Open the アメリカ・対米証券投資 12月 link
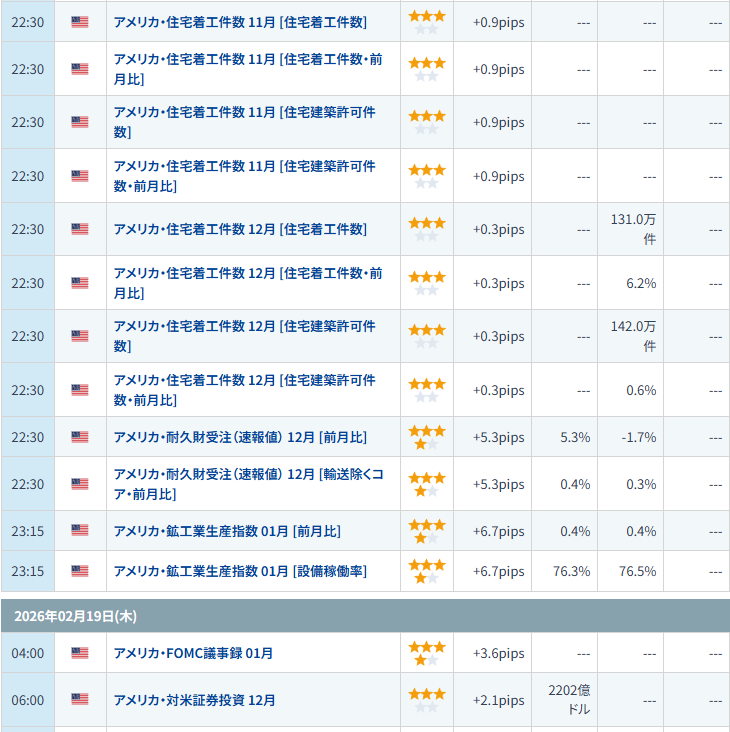Image resolution: width=730 pixels, height=732 pixels. 194,699
